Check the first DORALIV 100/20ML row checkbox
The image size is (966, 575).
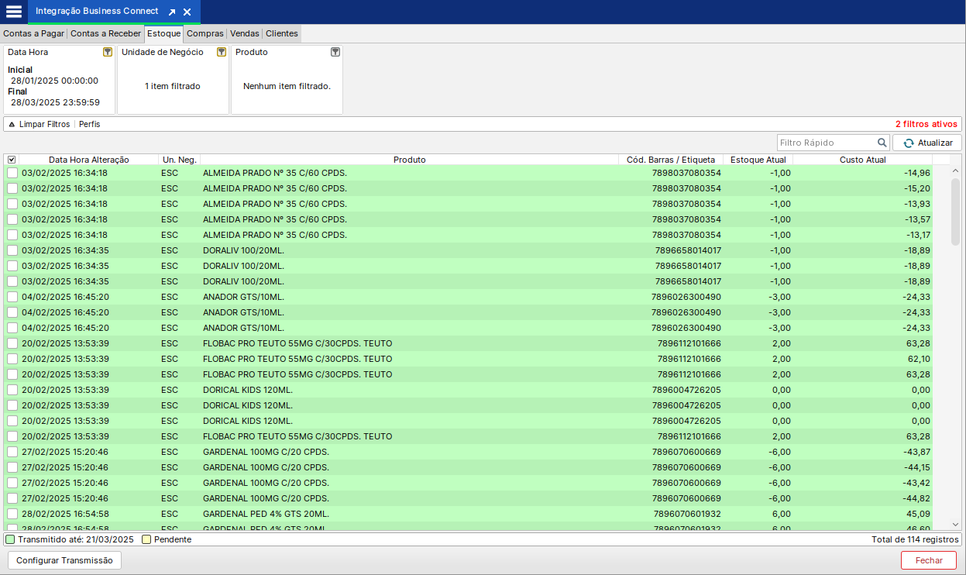click(x=12, y=251)
